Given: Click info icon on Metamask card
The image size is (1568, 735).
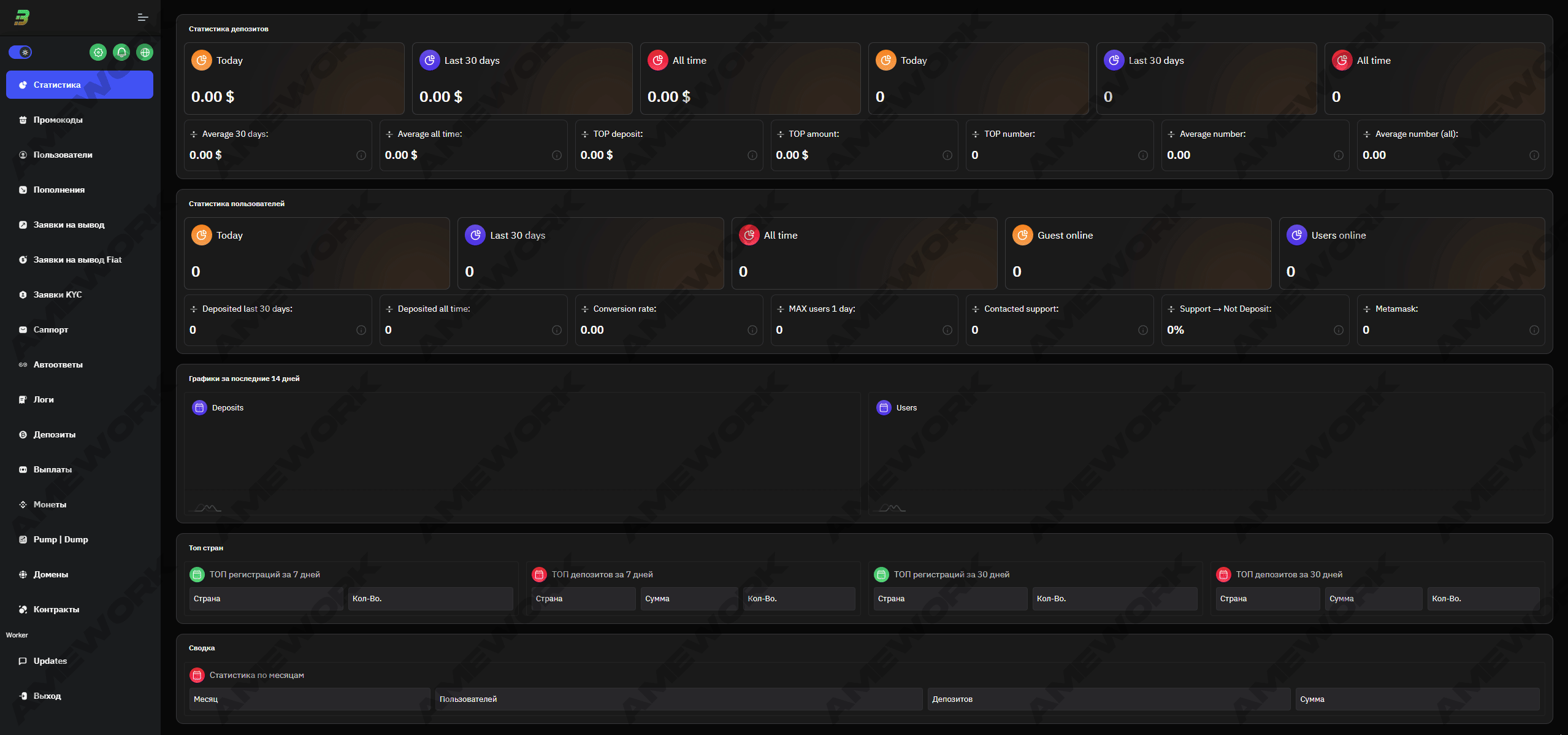Looking at the screenshot, I should click(1534, 330).
